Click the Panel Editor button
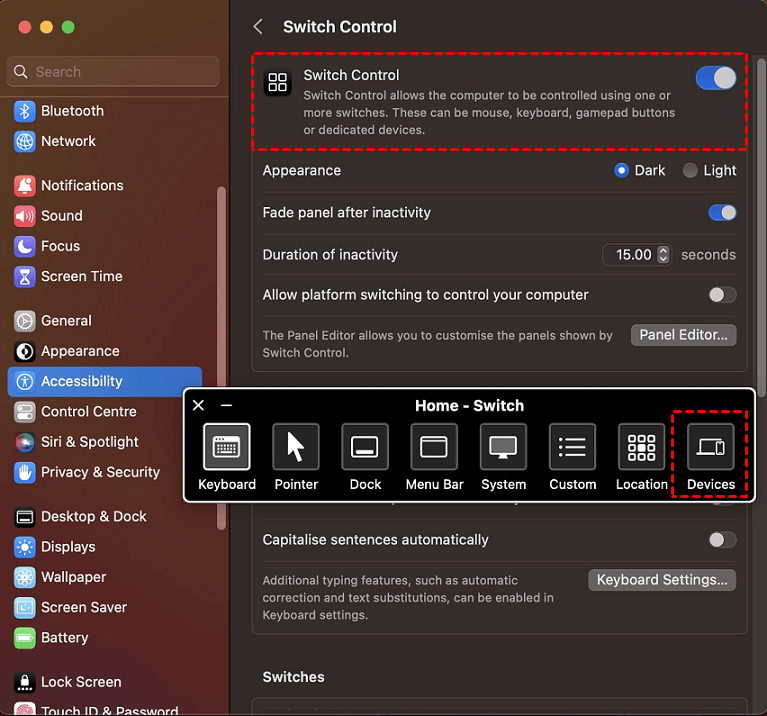 pos(683,335)
